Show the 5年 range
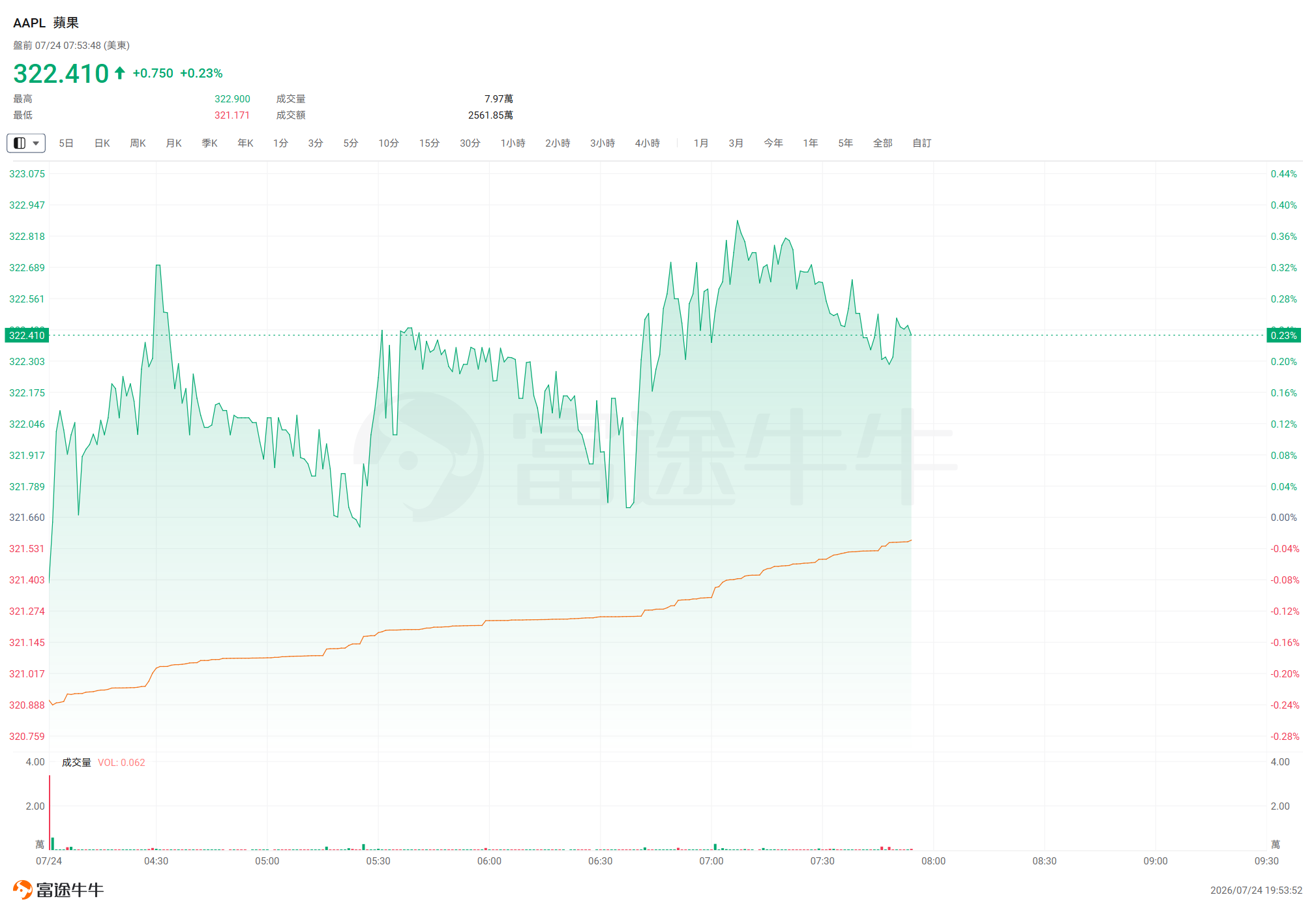The height and width of the screenshot is (912, 1316). pyautogui.click(x=846, y=143)
